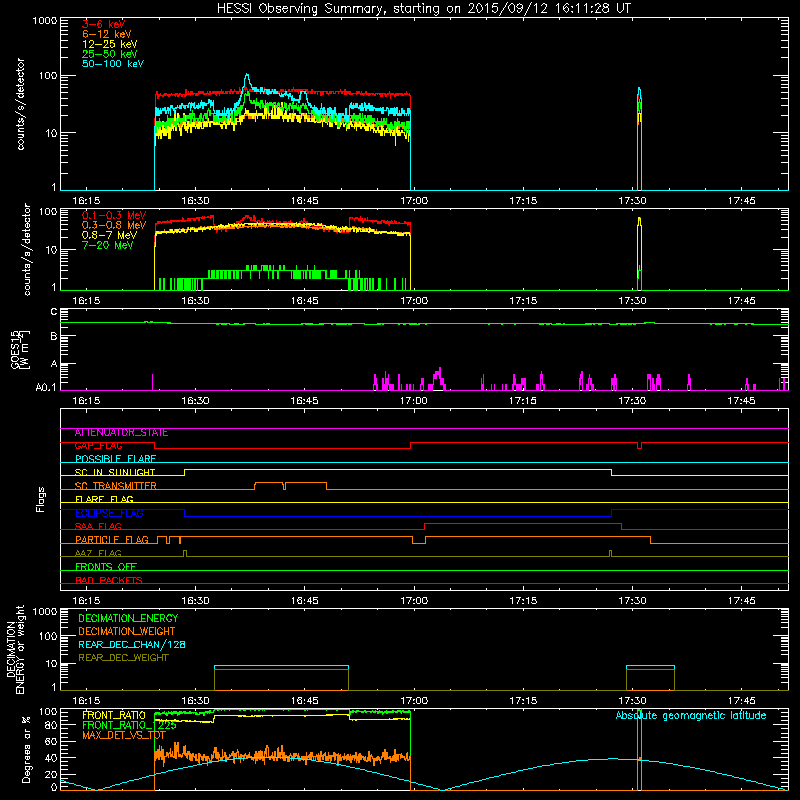Select the ATTENUATOR_STATE flag label

[x=121, y=433]
